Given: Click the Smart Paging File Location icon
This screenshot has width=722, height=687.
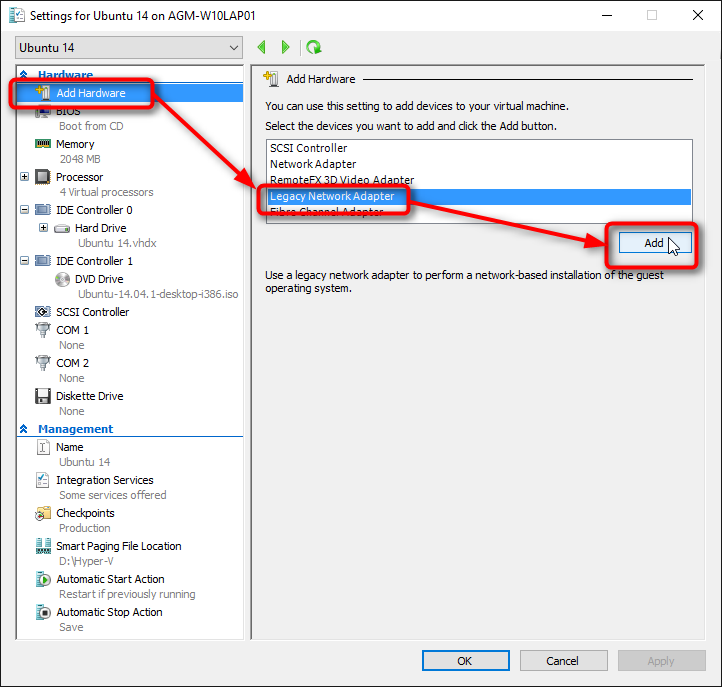Looking at the screenshot, I should click(43, 546).
